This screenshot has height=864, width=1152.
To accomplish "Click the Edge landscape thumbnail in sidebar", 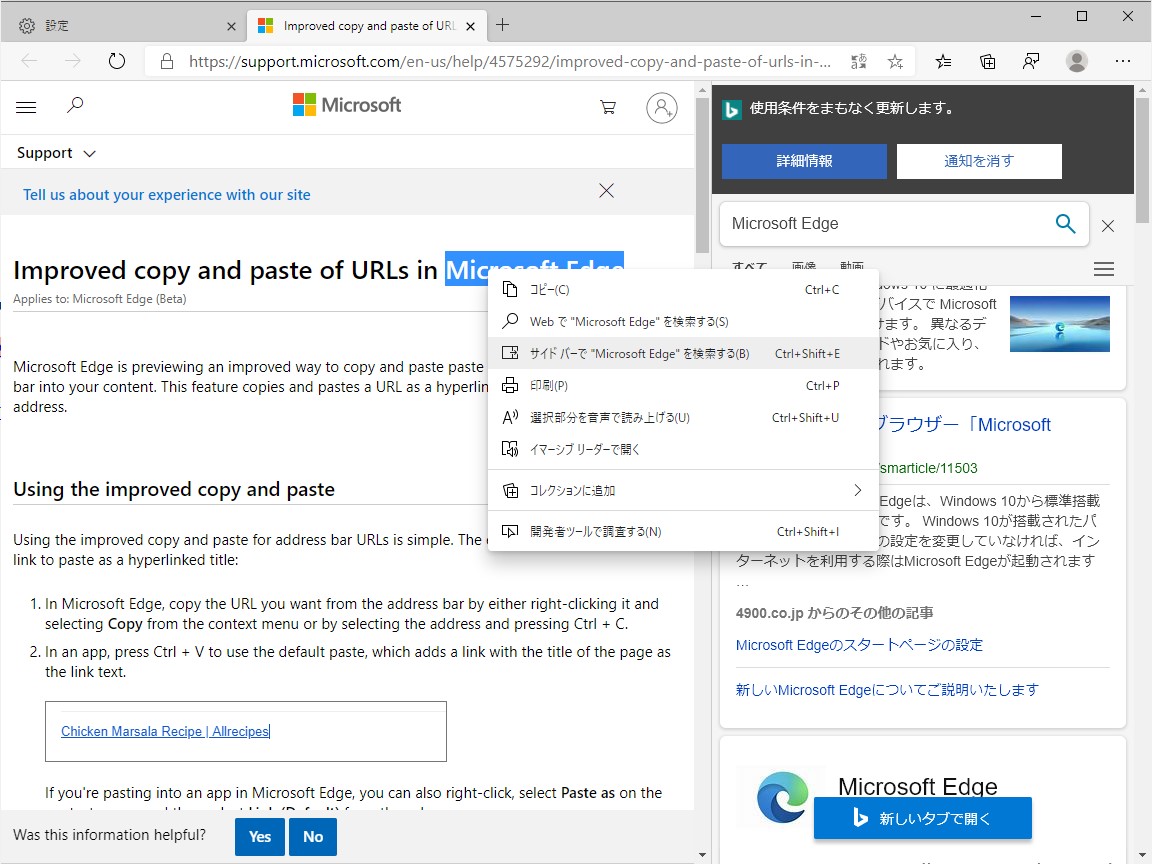I will click(x=1059, y=324).
